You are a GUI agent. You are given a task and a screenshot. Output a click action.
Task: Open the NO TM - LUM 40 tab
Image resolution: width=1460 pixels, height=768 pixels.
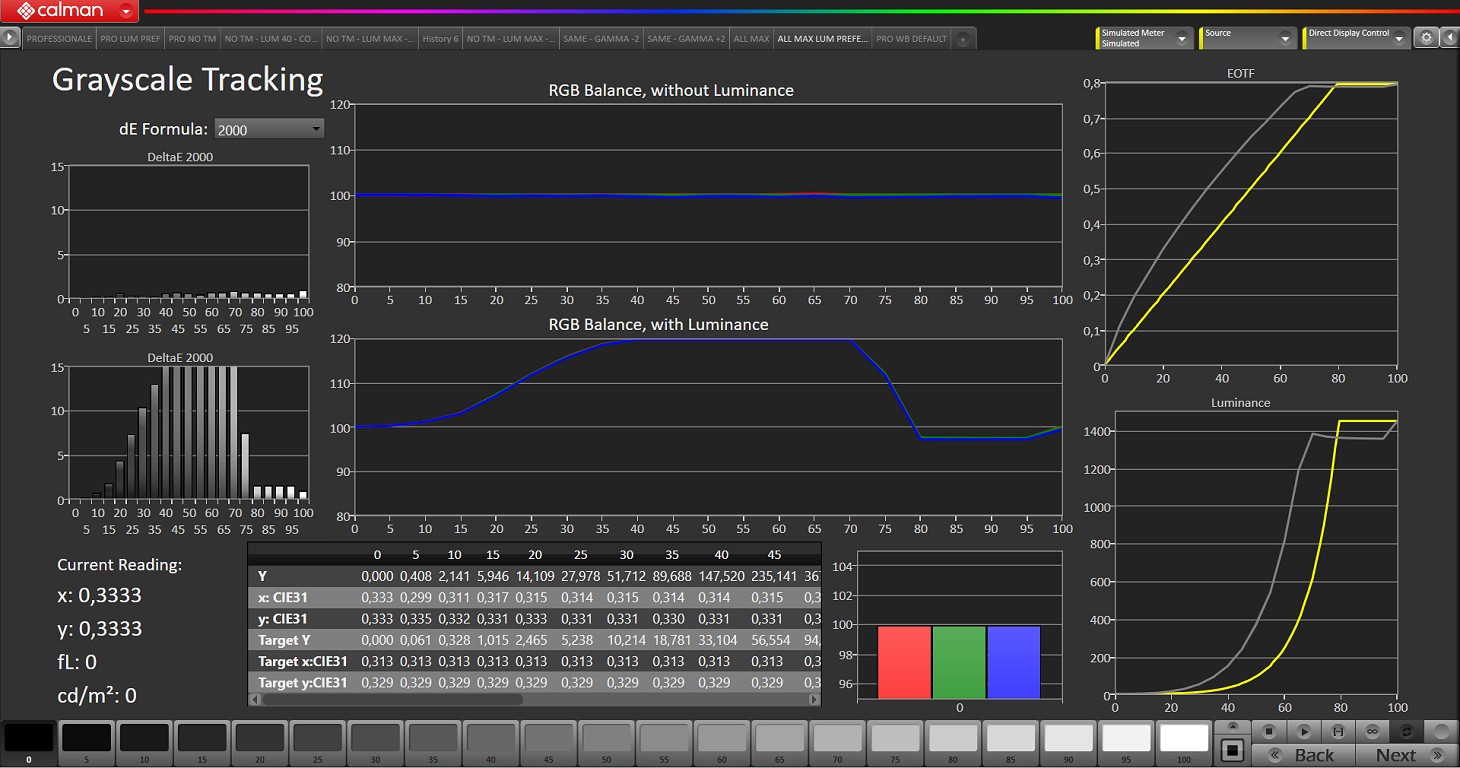(270, 39)
